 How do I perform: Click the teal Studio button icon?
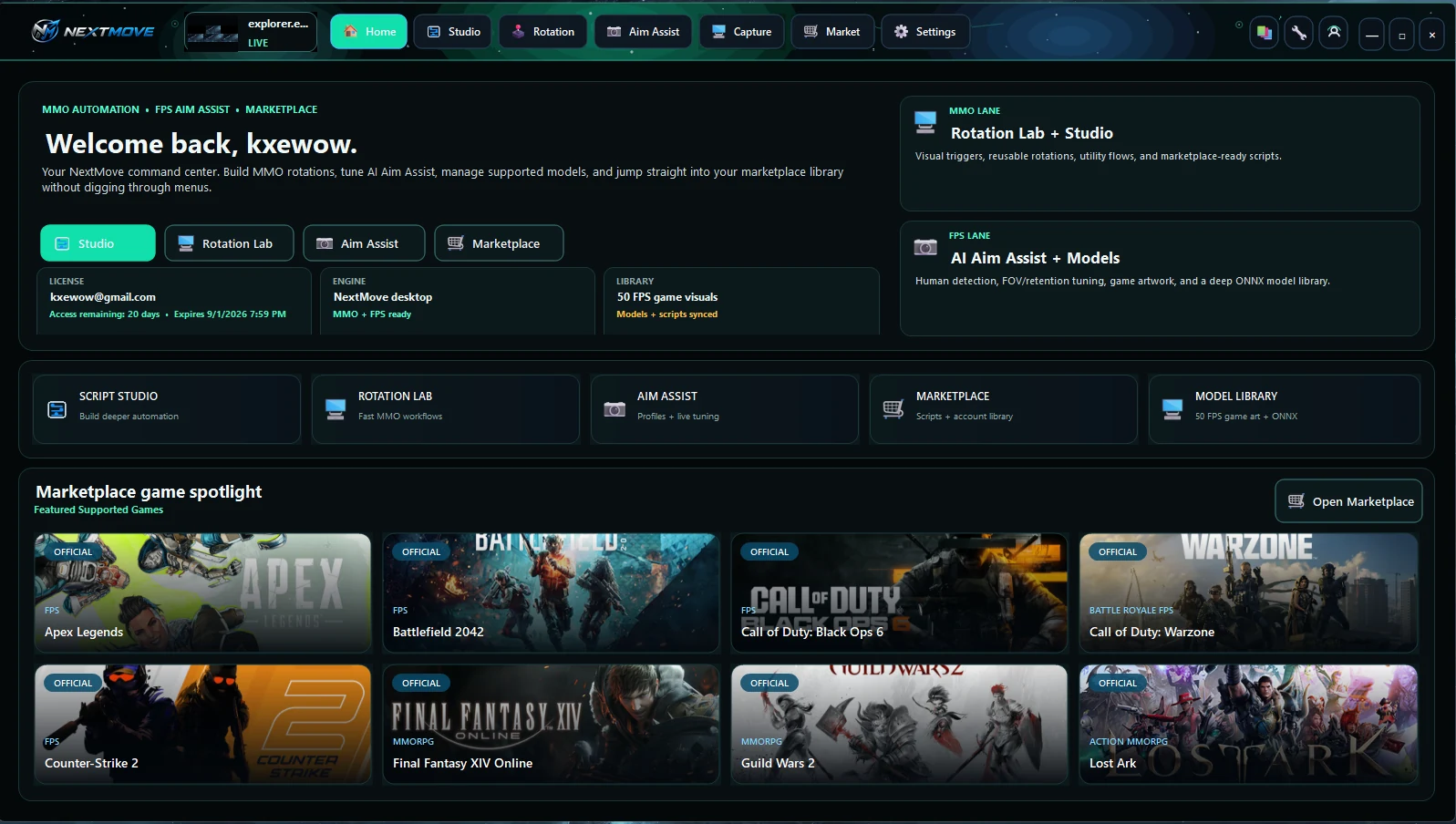coord(62,243)
